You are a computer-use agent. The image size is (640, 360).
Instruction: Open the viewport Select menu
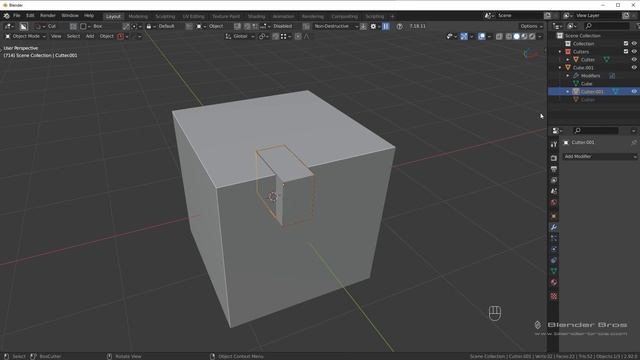(73, 36)
